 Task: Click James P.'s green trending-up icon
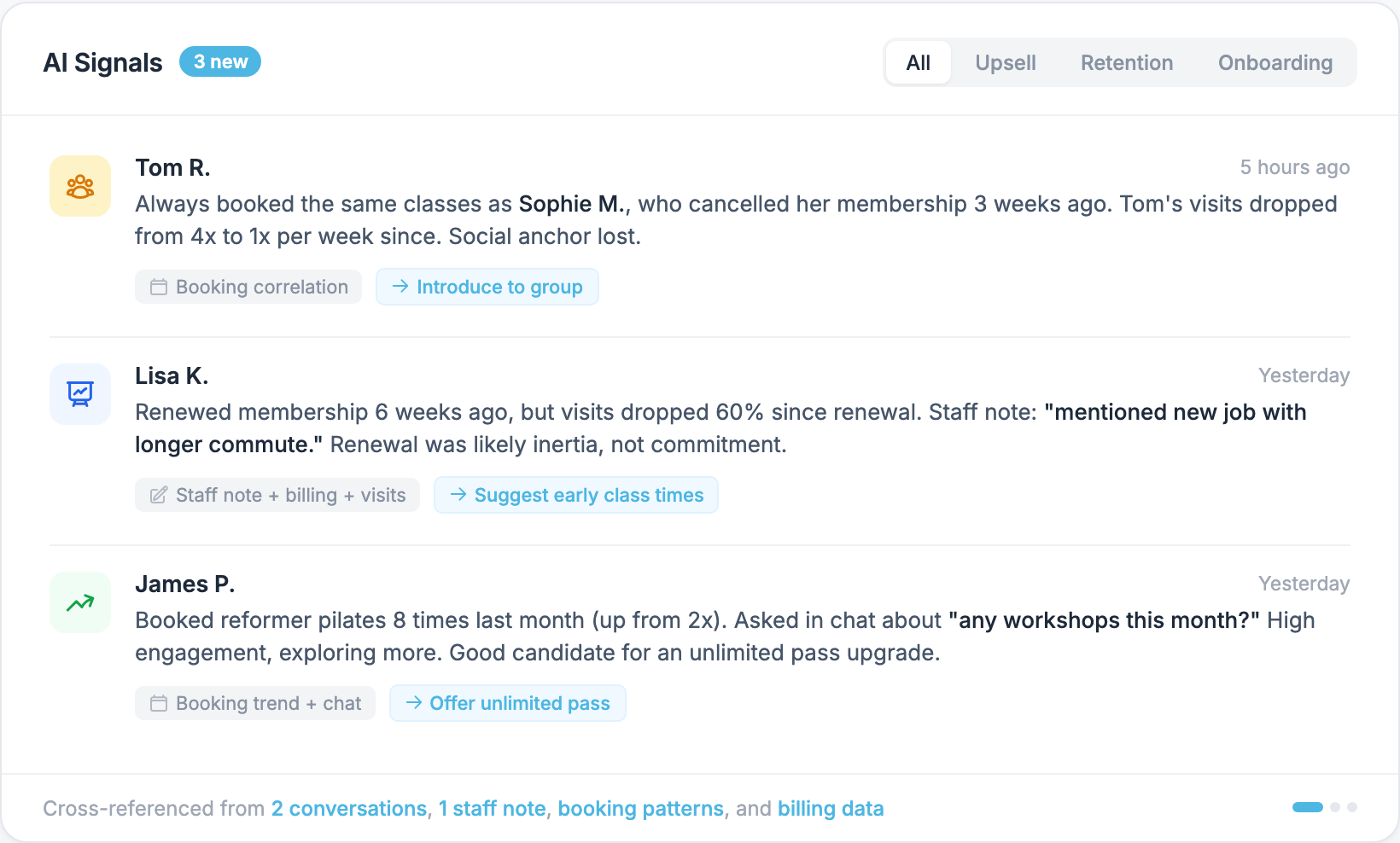(x=80, y=602)
